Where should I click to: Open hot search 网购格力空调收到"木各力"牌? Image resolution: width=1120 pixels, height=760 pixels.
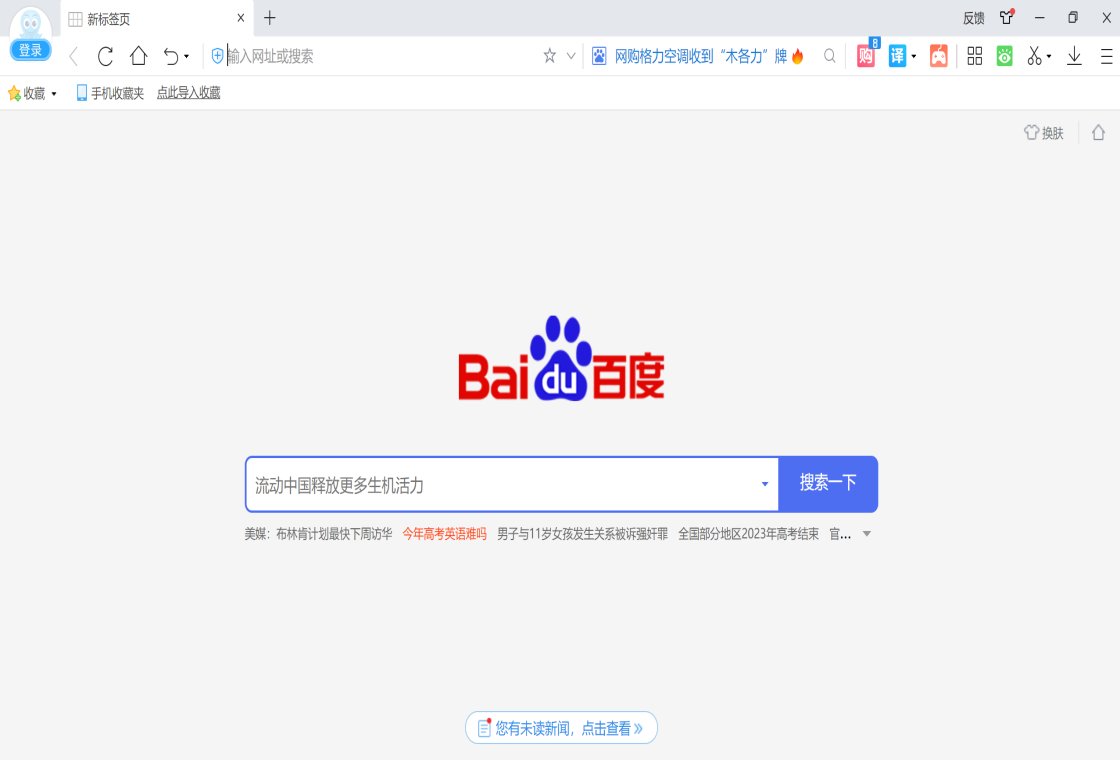tap(701, 56)
